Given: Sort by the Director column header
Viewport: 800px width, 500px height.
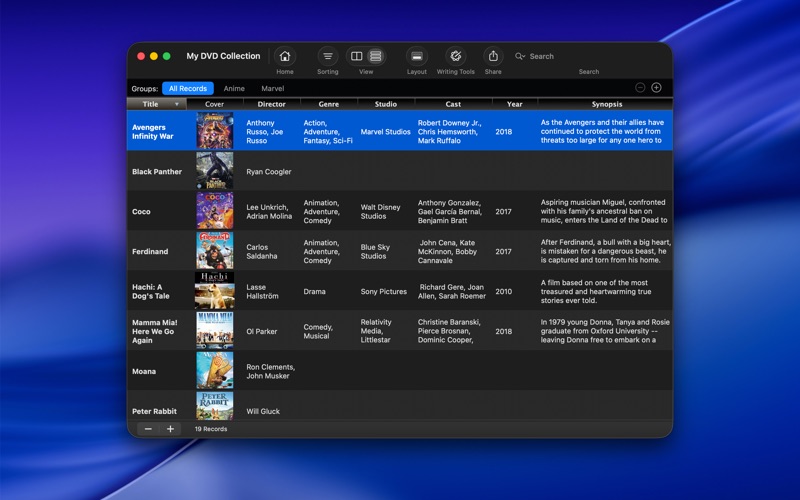Looking at the screenshot, I should click(271, 104).
